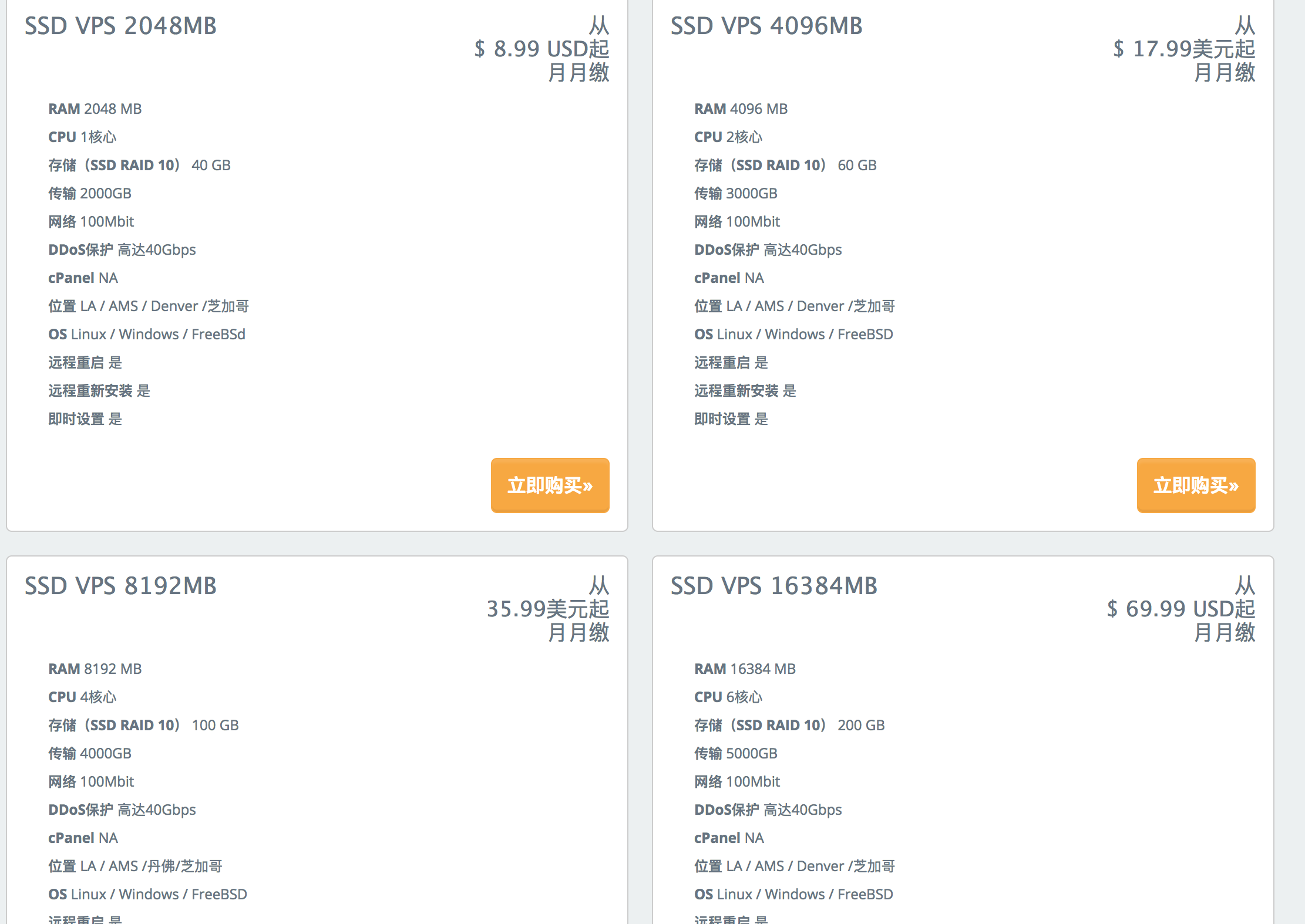The image size is (1305, 924).
Task: Select the SSD VPS 2048MB heading
Action: coord(120,26)
